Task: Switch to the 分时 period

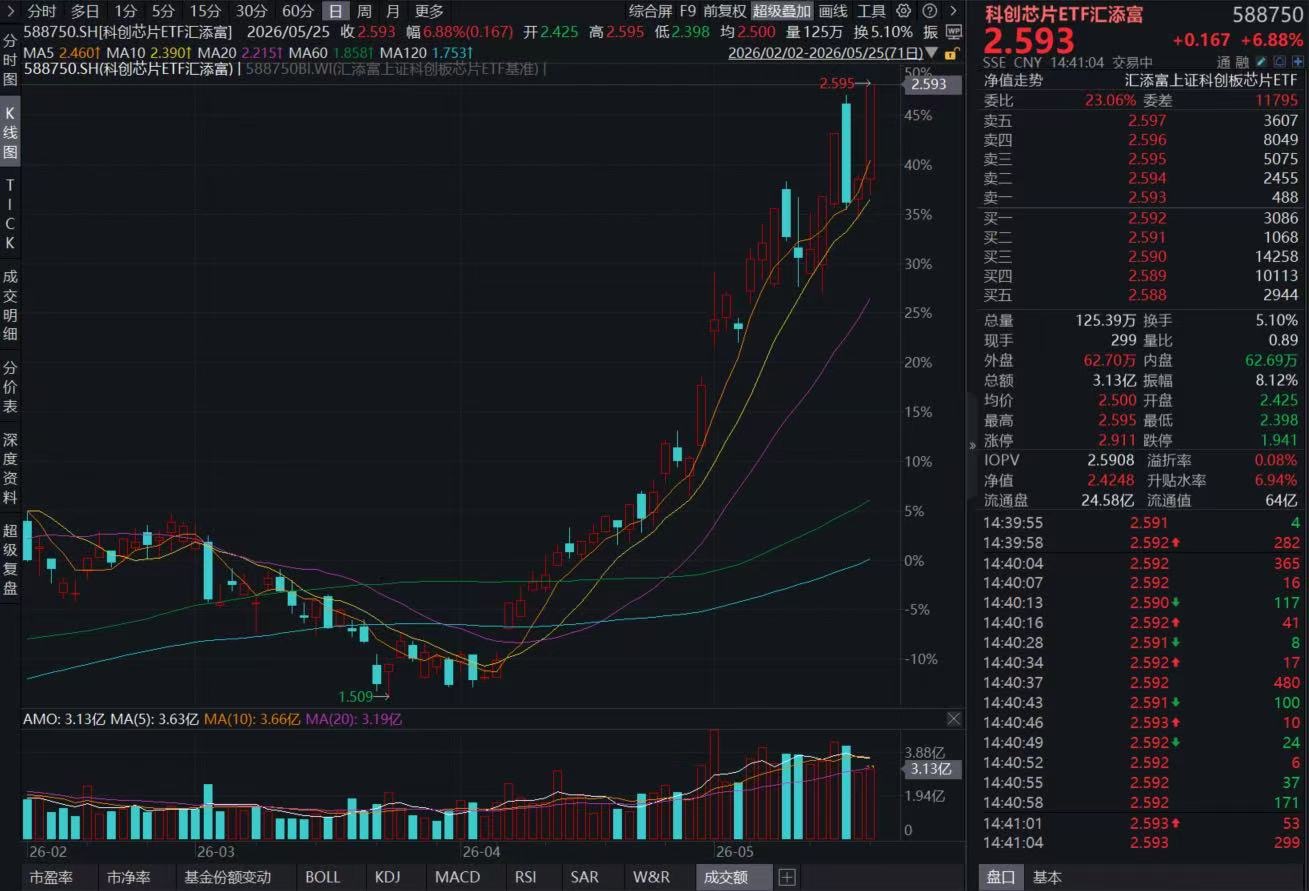Action: 42,11
